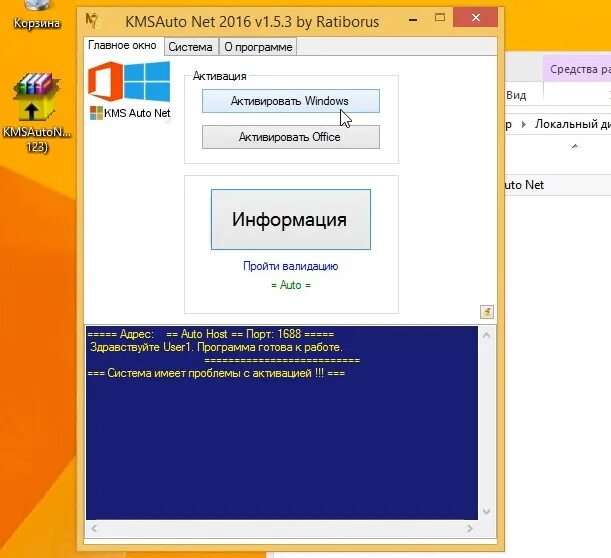Click the 'Система имеет проблемы с активацией' log line
611x558 pixels.
pyautogui.click(x=216, y=373)
